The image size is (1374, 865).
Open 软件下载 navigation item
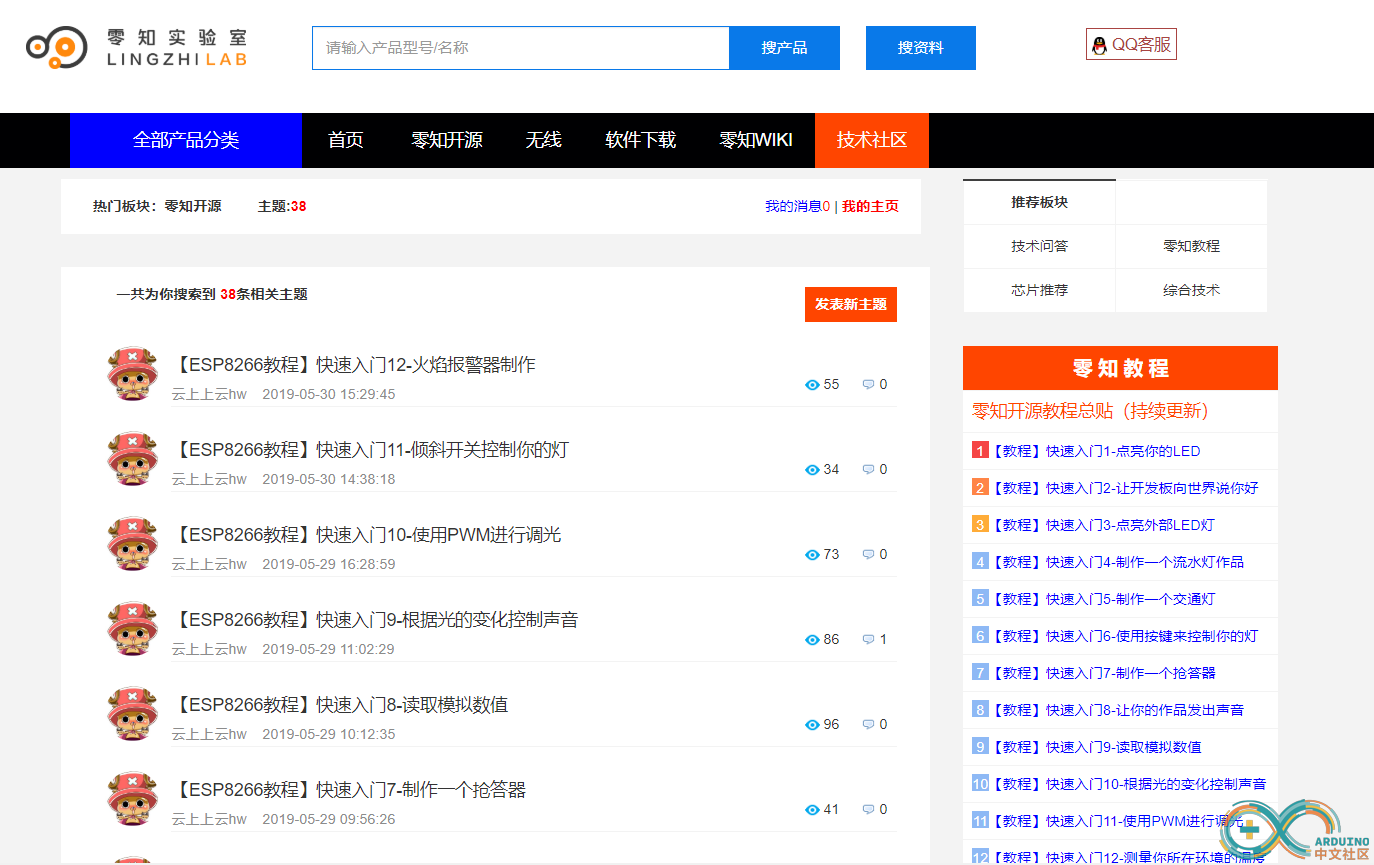click(x=641, y=140)
